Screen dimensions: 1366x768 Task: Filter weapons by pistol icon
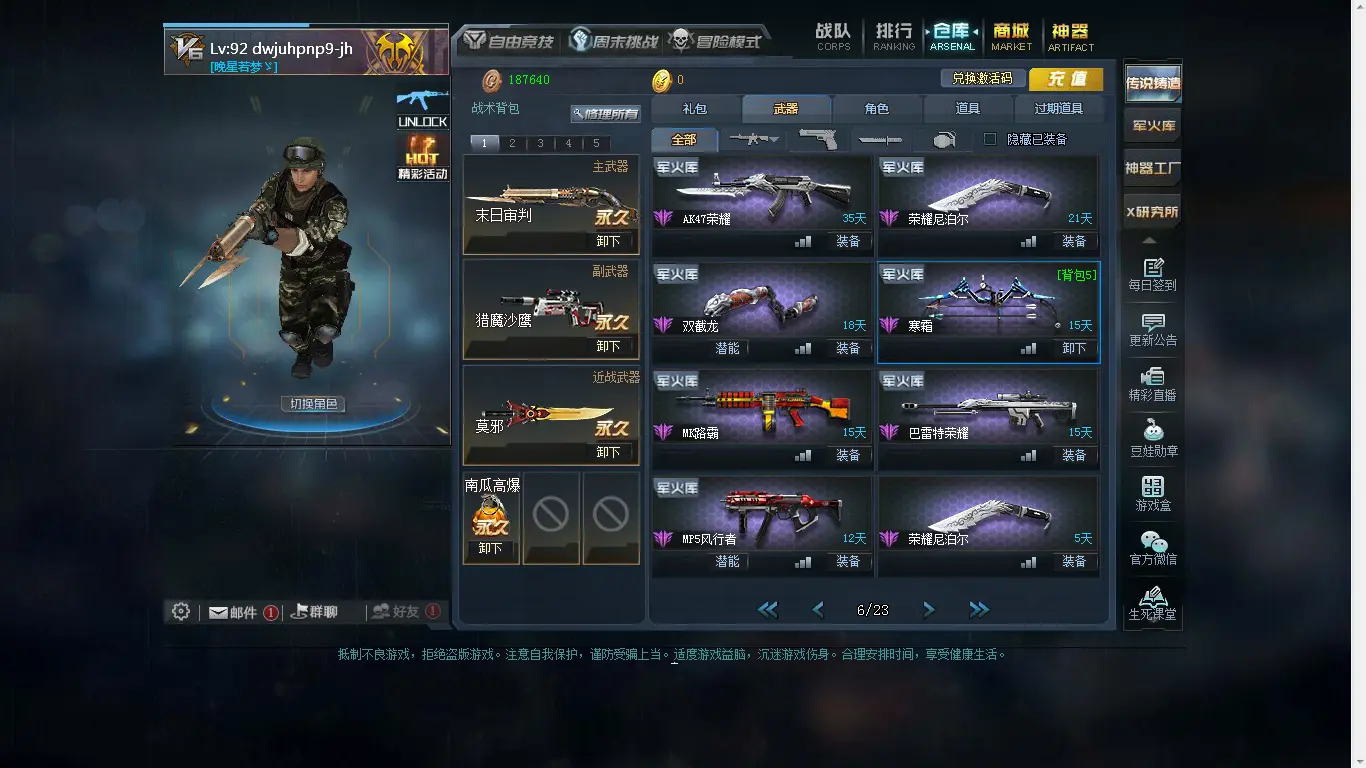818,140
